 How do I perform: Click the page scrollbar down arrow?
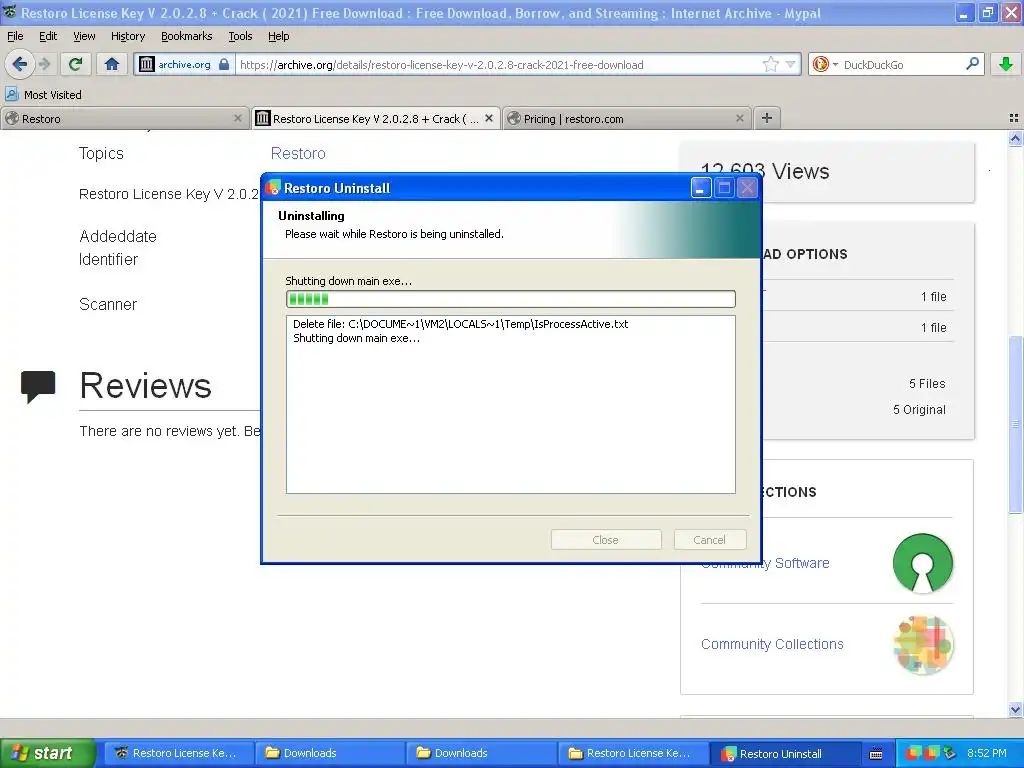pyautogui.click(x=1015, y=710)
